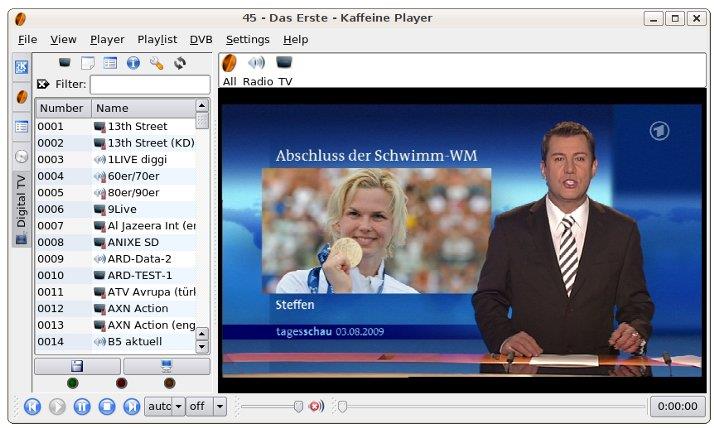Switch to the Kaffeine player window tab
This screenshot has height=428, width=714.
(21, 97)
